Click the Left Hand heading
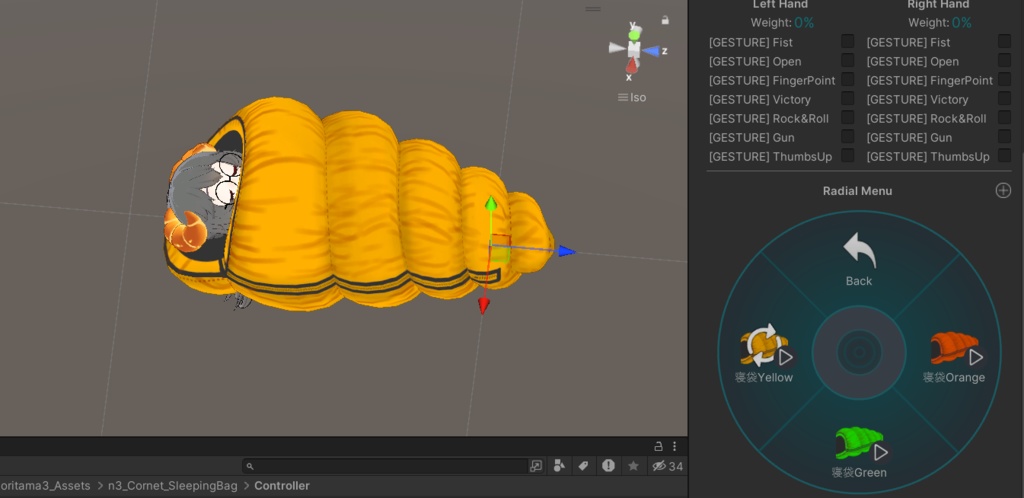Screen dimensions: 1024x498 point(780,5)
